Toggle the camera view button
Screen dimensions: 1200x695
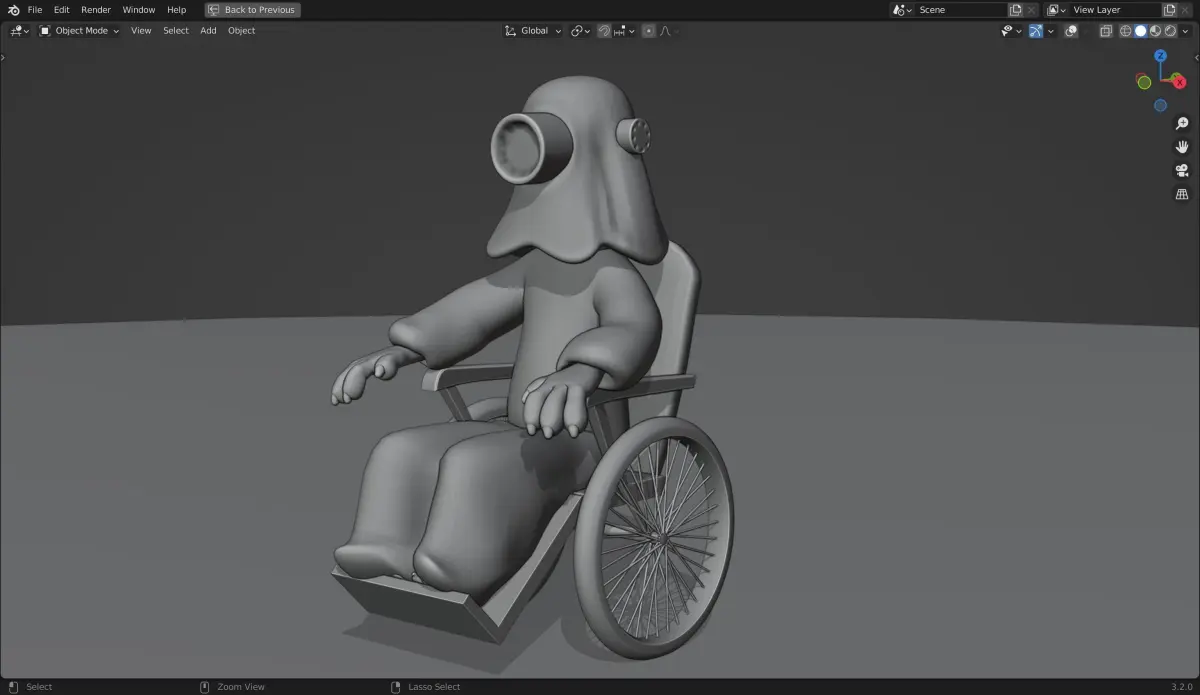[x=1182, y=170]
